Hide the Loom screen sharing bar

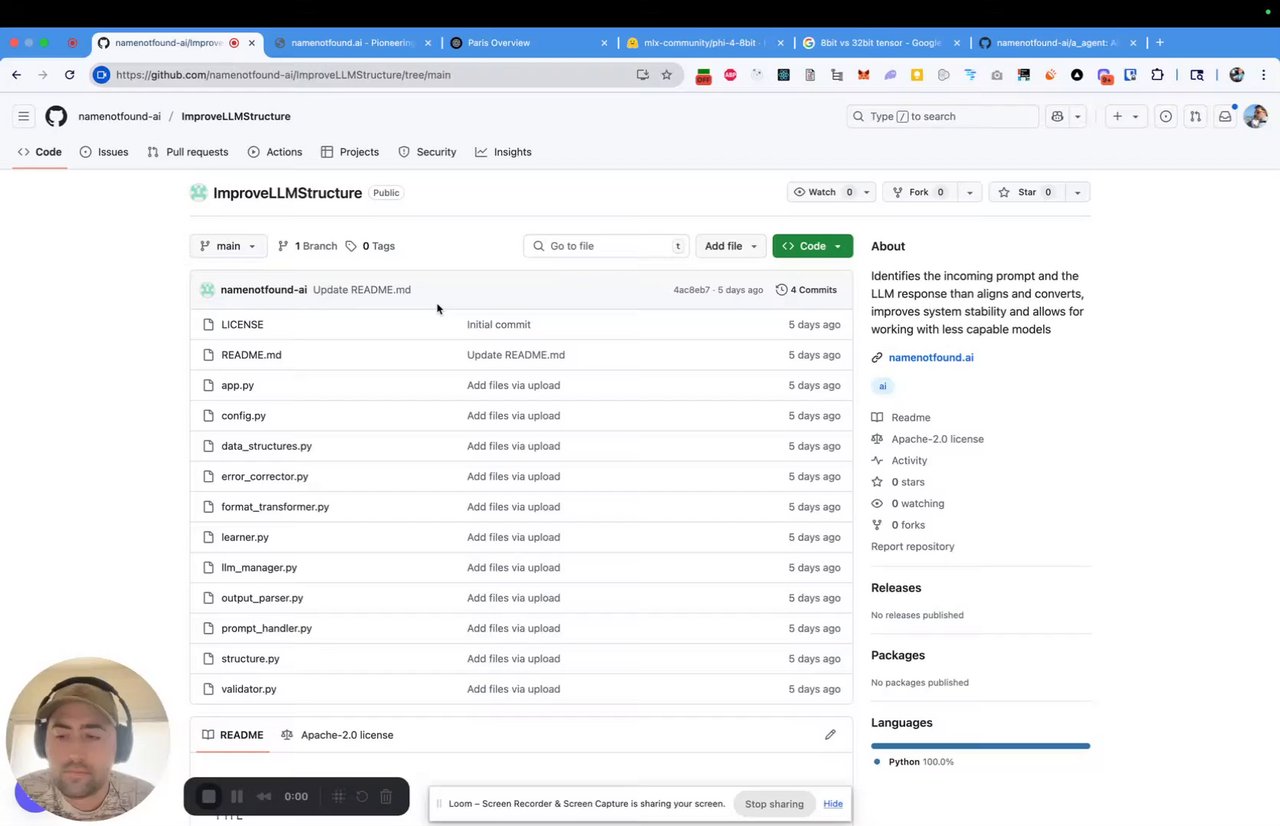click(x=833, y=804)
